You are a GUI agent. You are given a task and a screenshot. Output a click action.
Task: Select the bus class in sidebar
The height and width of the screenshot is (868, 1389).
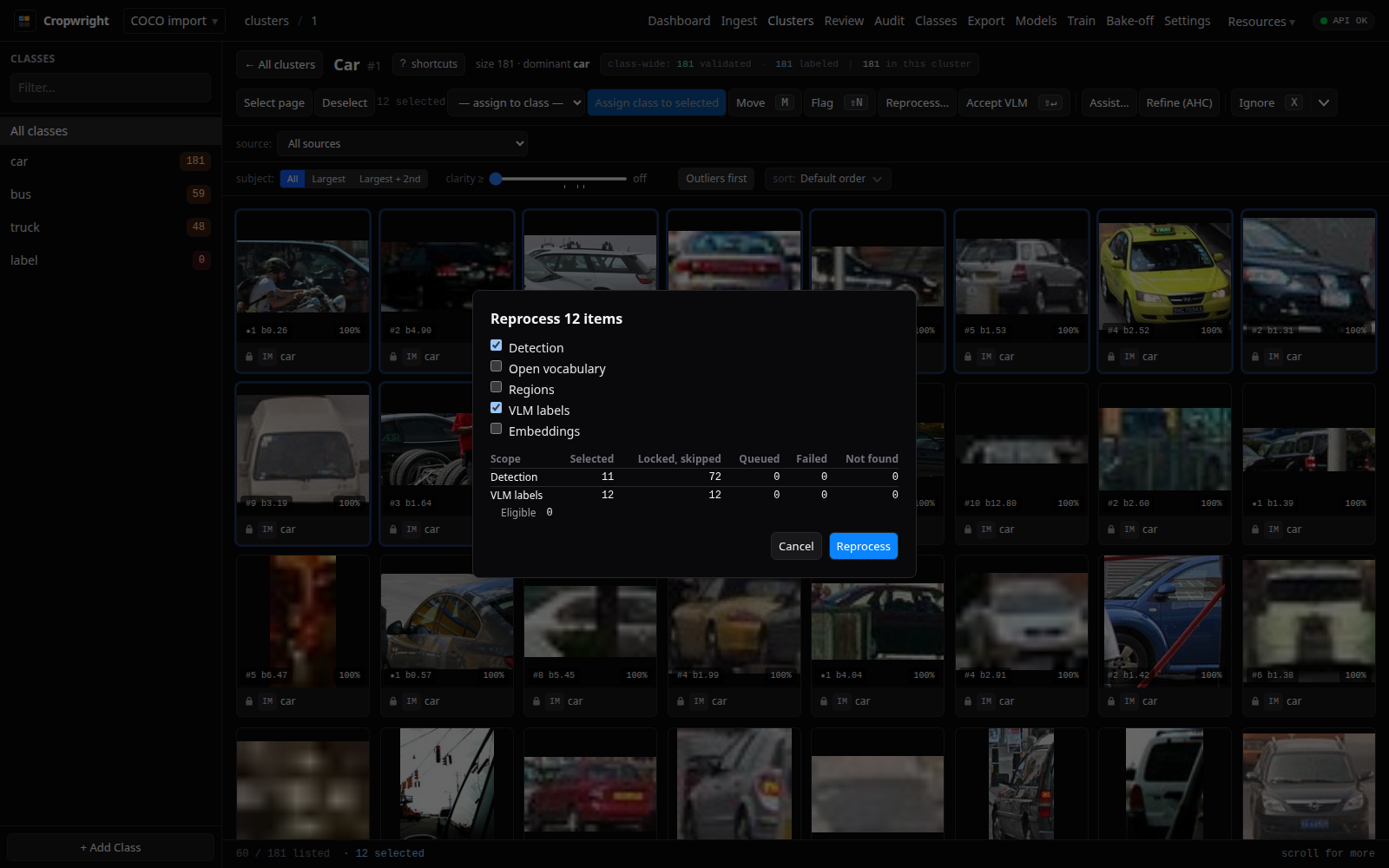[110, 194]
